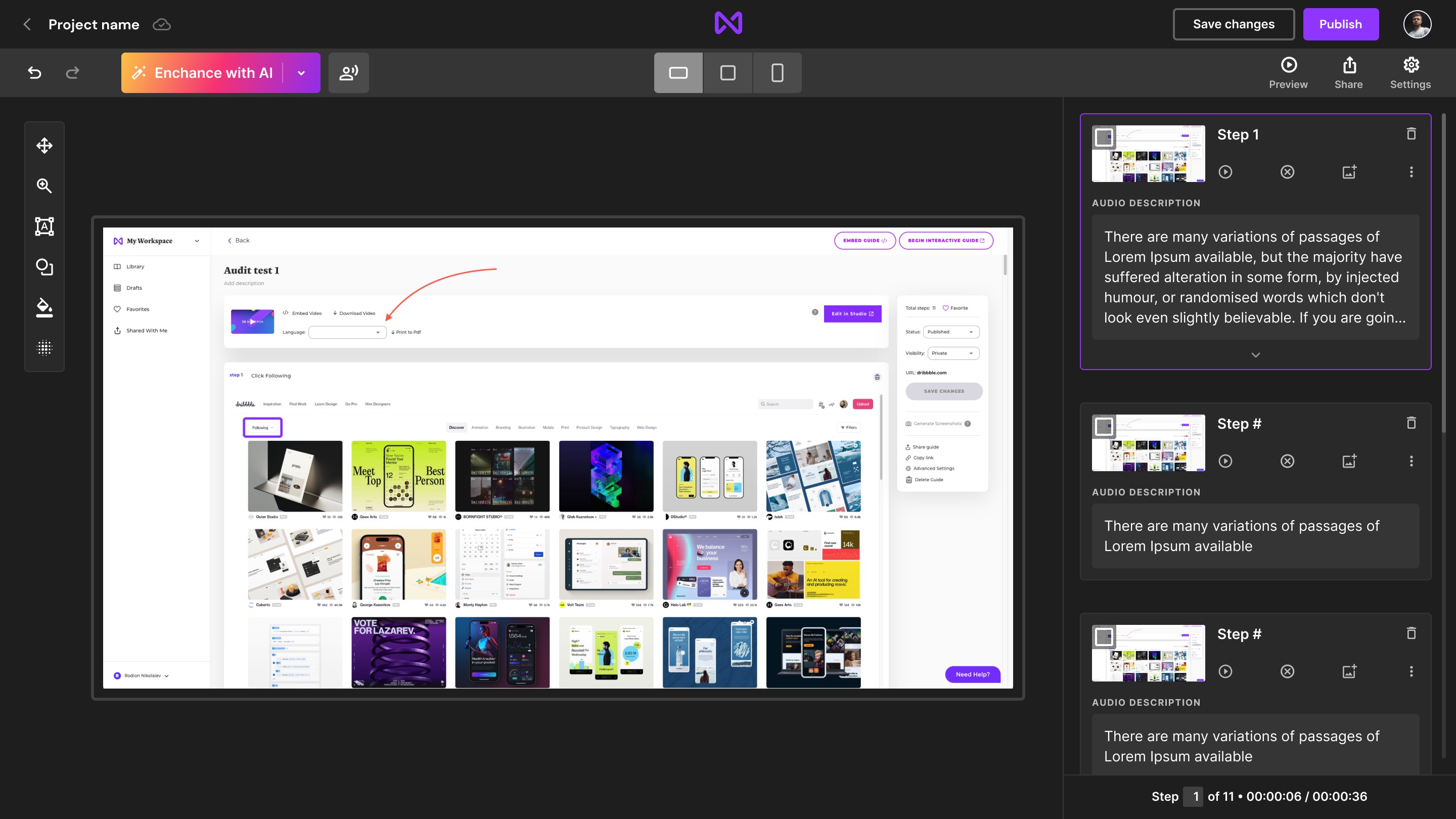Screen dimensions: 1456x819
Task: Open Step 1 three-dot options menu
Action: tap(1411, 172)
